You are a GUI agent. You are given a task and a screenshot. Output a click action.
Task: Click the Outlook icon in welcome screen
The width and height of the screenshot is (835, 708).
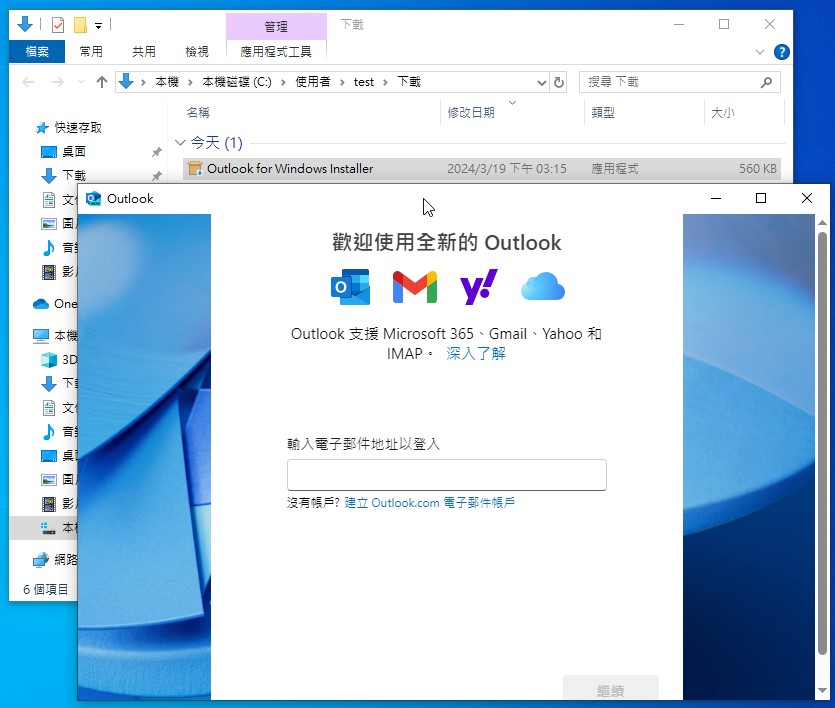[x=350, y=287]
